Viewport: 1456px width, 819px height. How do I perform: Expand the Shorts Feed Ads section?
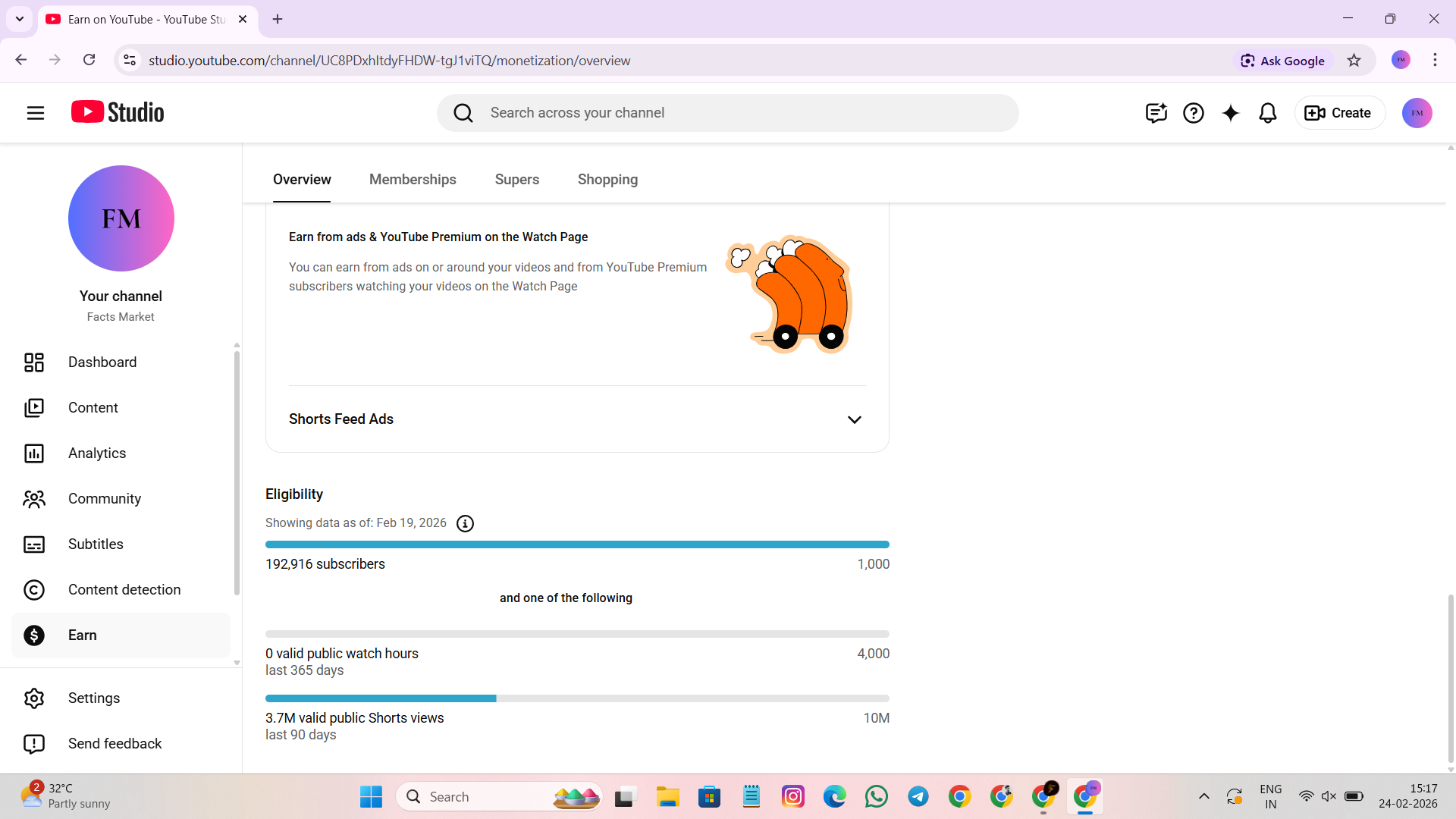click(854, 419)
